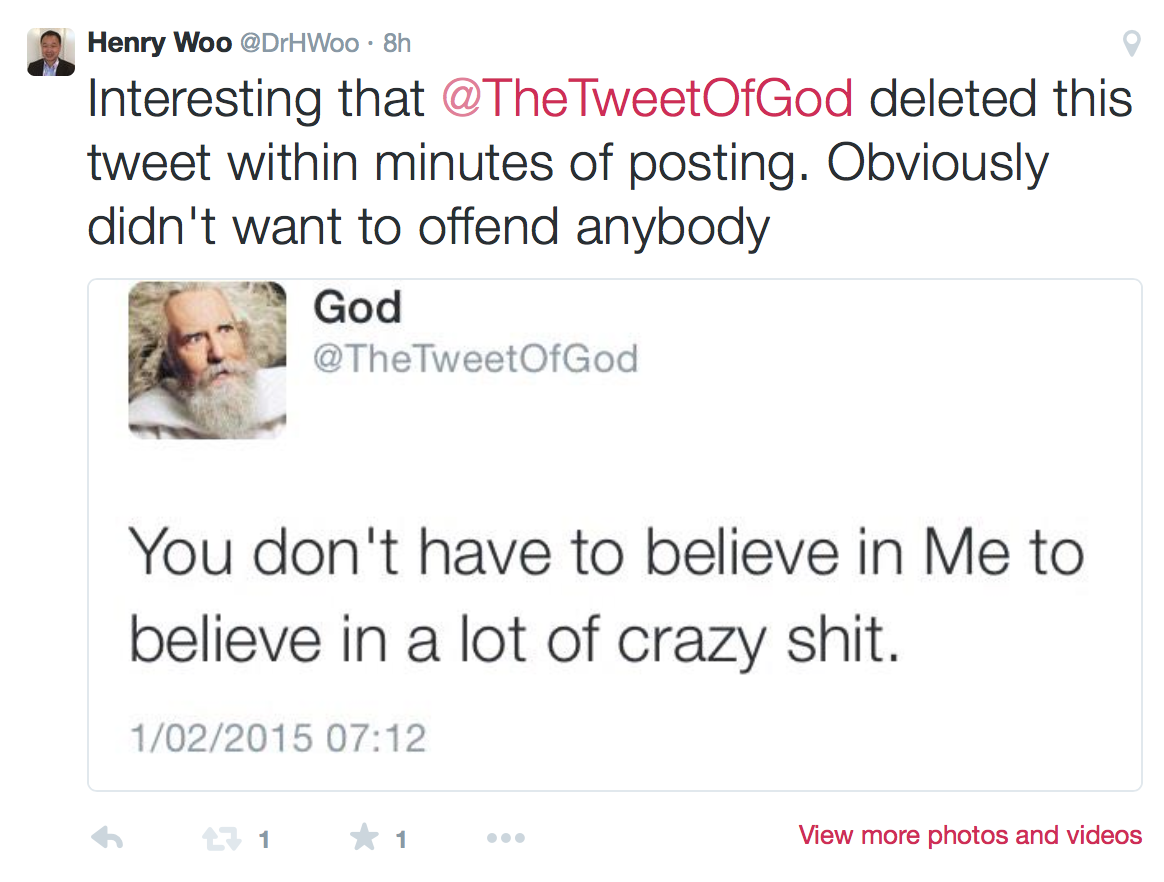
Task: Open the three-dot more options menu
Action: coord(506,838)
